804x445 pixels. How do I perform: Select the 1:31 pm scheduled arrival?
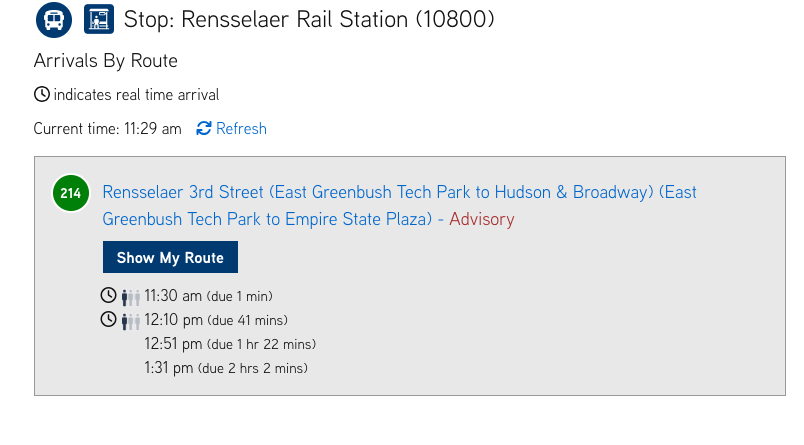point(169,368)
